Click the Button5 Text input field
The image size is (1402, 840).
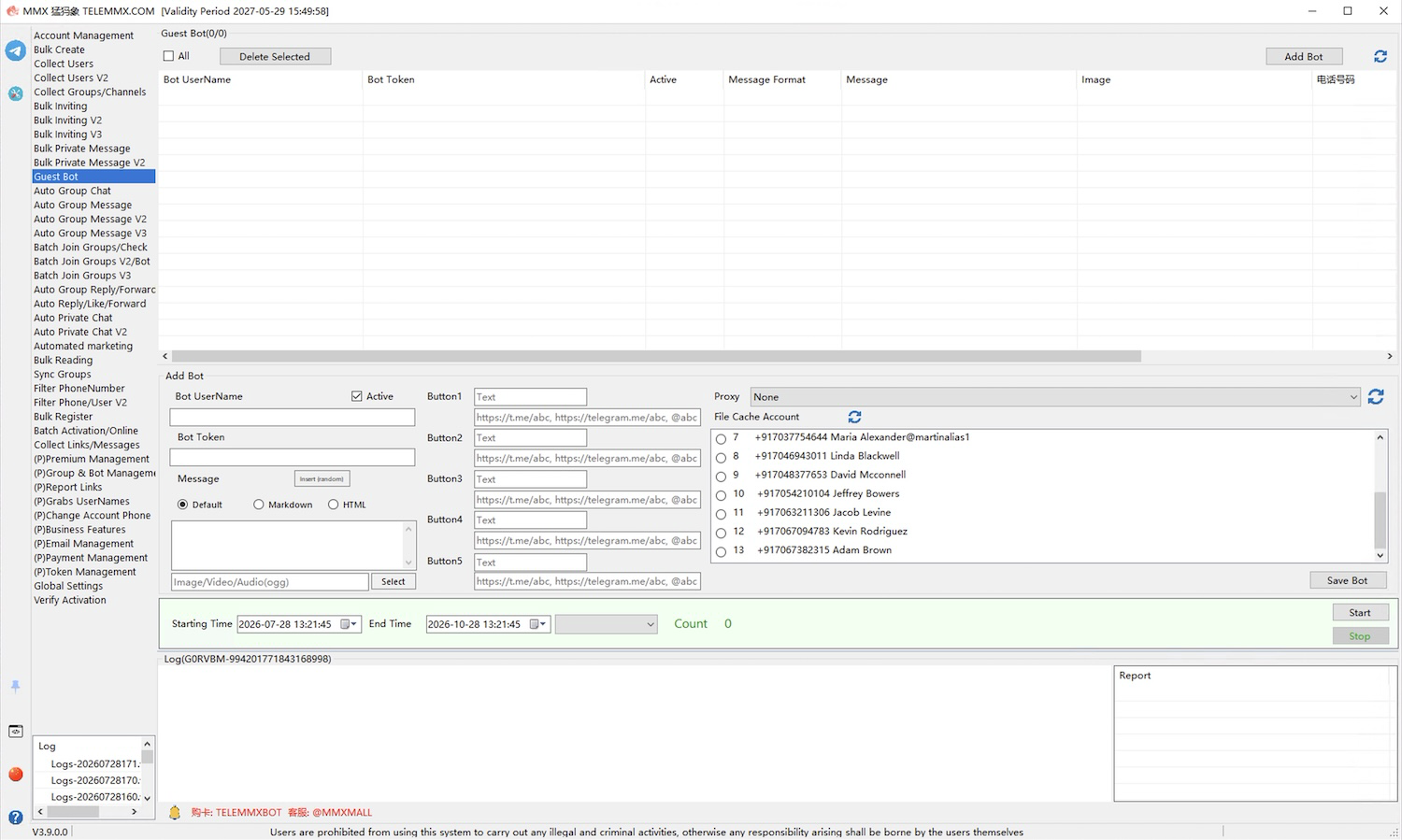coord(530,562)
